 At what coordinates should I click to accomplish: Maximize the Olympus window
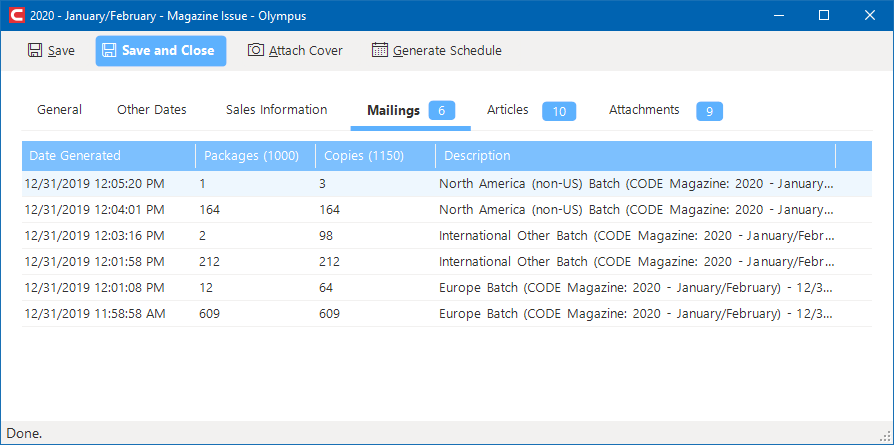(824, 15)
